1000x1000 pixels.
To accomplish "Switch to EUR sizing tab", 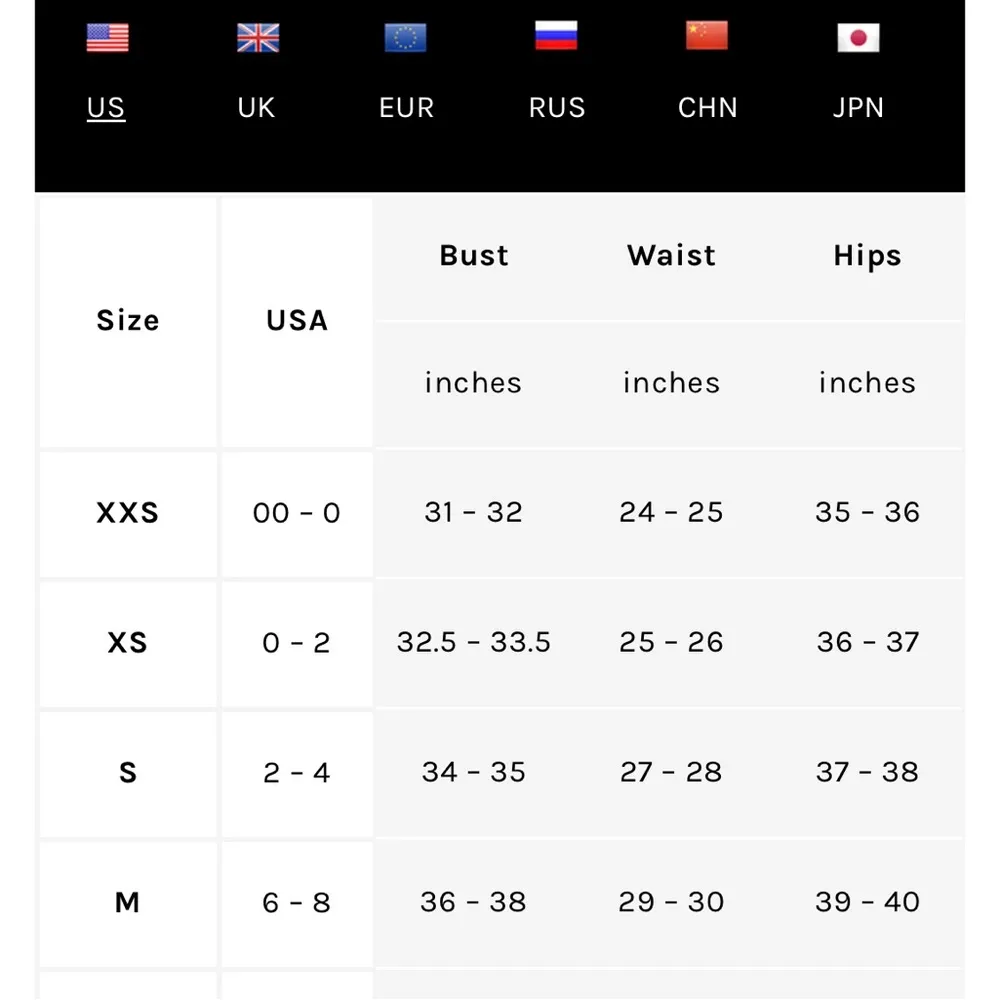I will [x=406, y=108].
